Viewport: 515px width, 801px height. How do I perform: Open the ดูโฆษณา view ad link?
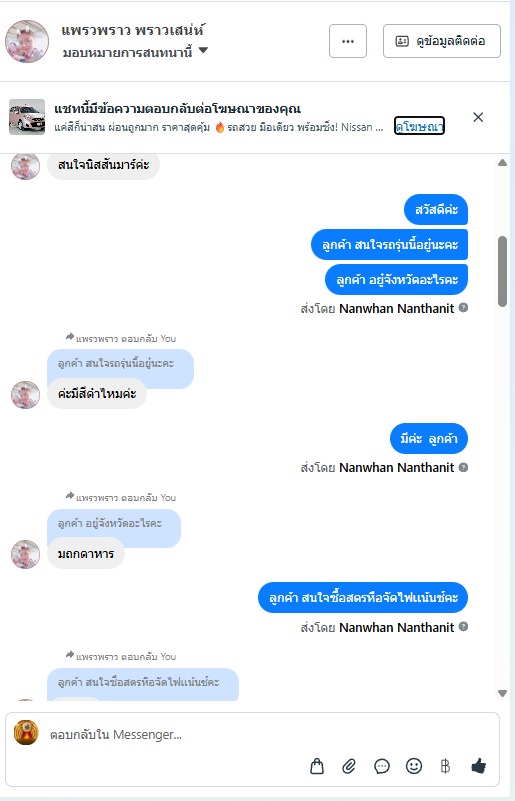[x=419, y=126]
